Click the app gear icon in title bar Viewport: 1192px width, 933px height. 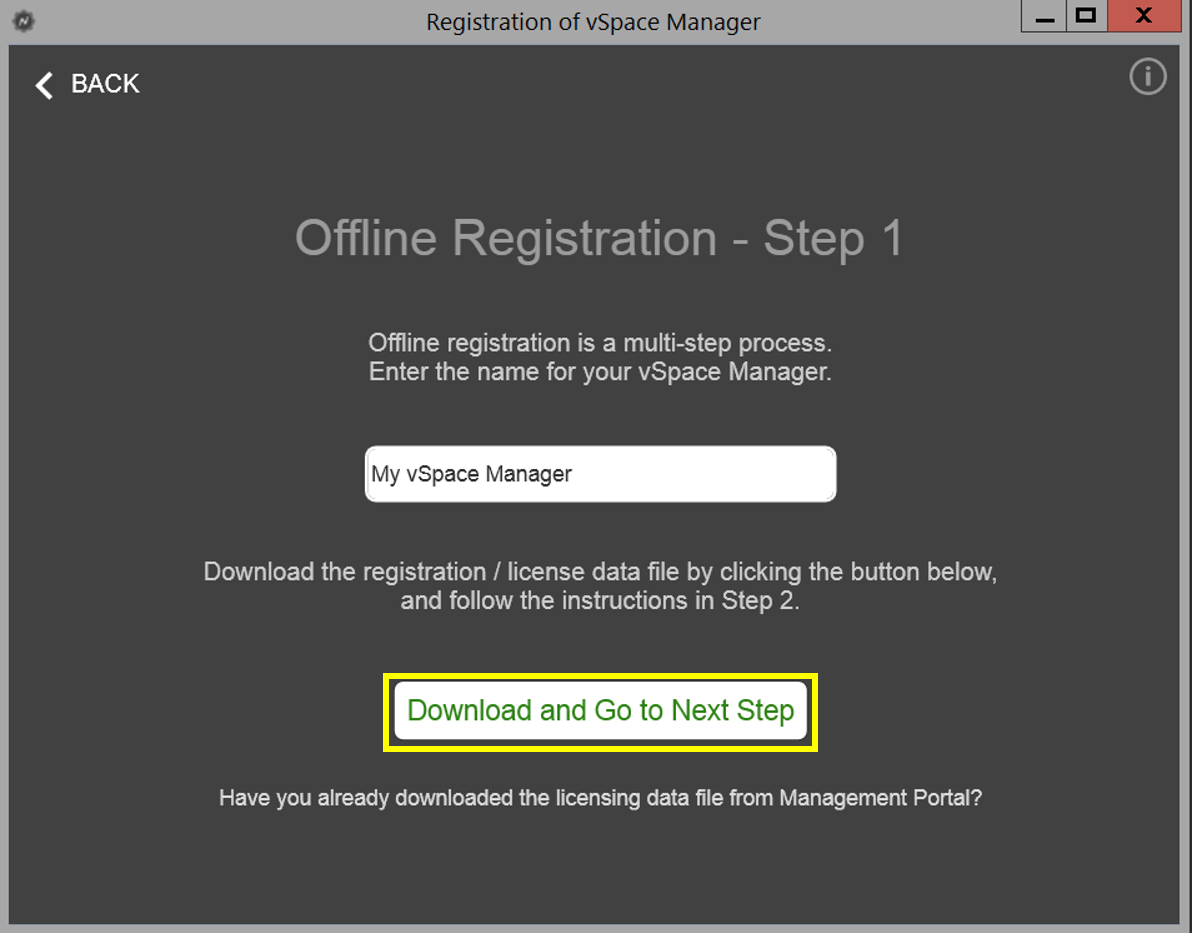(24, 21)
